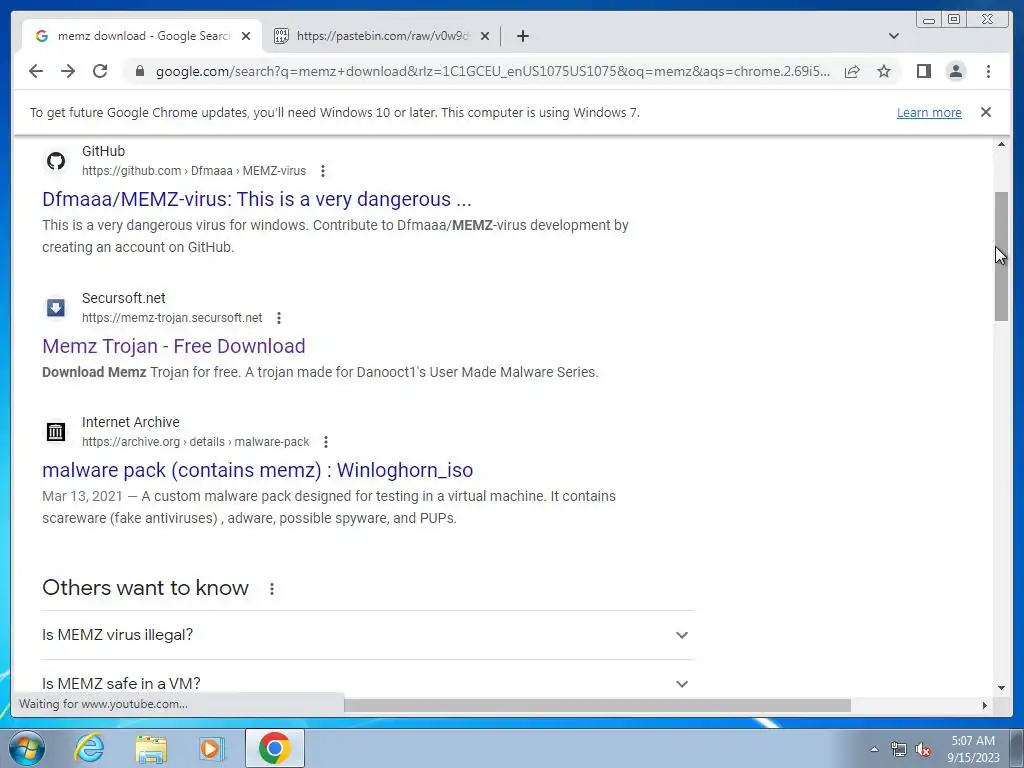1024x768 pixels.
Task: Click the GitHub site name text
Action: (x=103, y=152)
